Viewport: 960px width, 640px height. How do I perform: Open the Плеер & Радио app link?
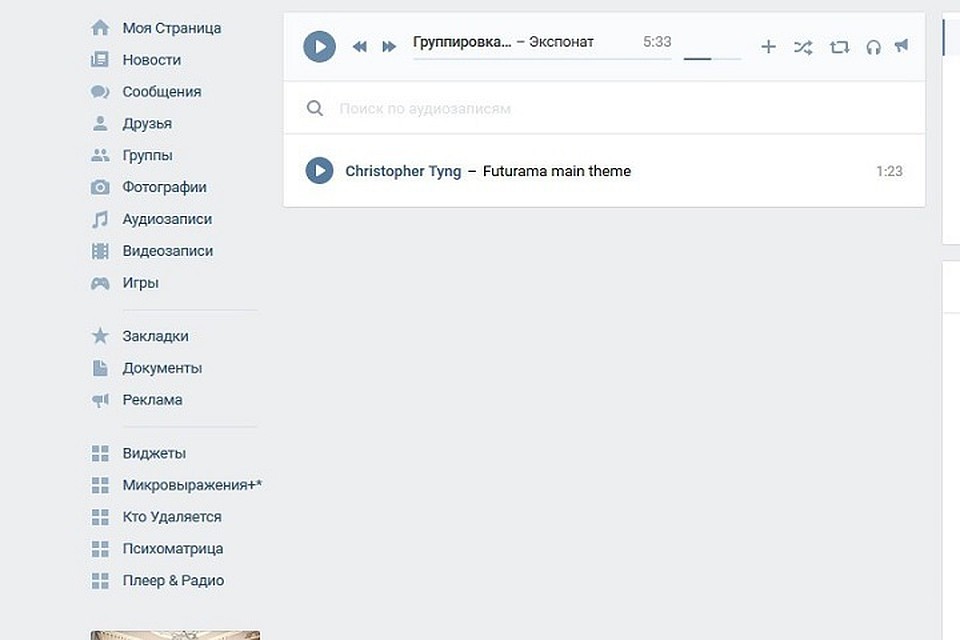(x=173, y=581)
